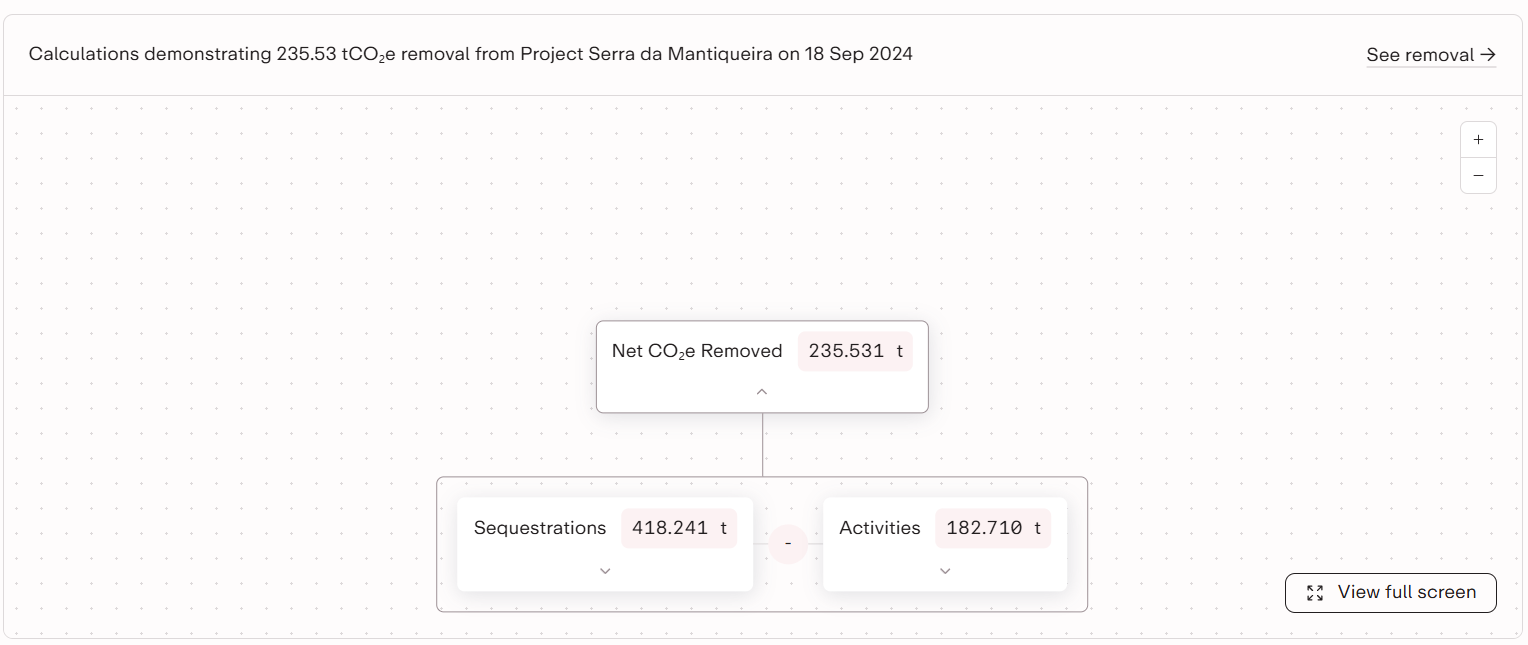Click the 182.710 t value badge

(993, 528)
